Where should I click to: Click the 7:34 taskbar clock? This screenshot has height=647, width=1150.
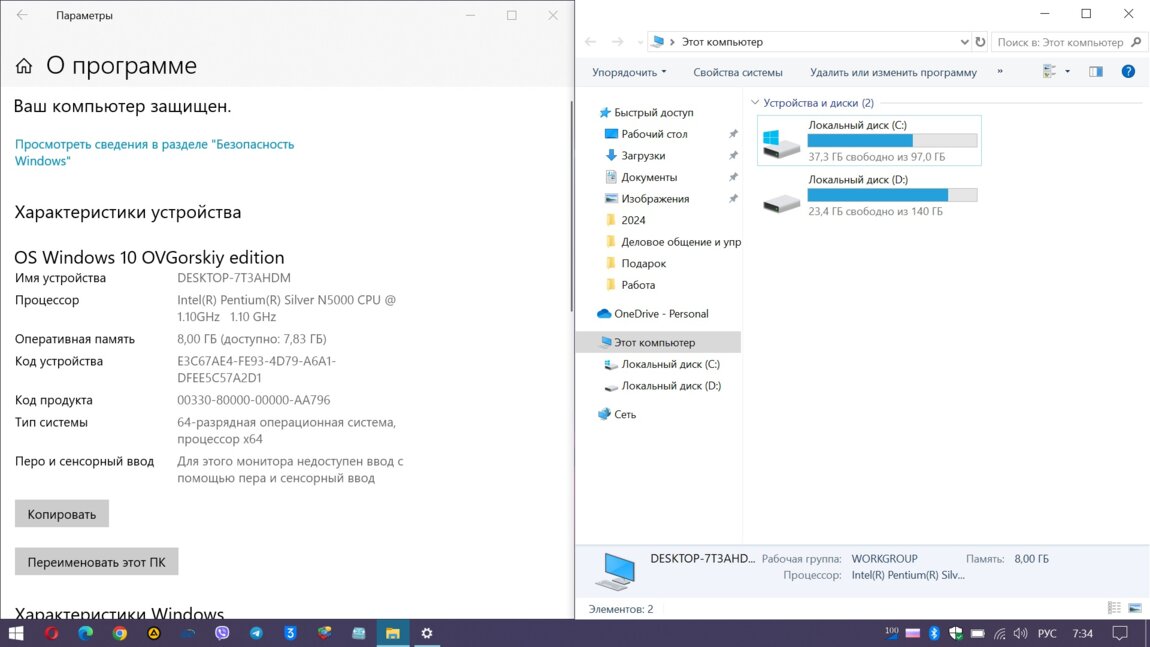pyautogui.click(x=1083, y=633)
